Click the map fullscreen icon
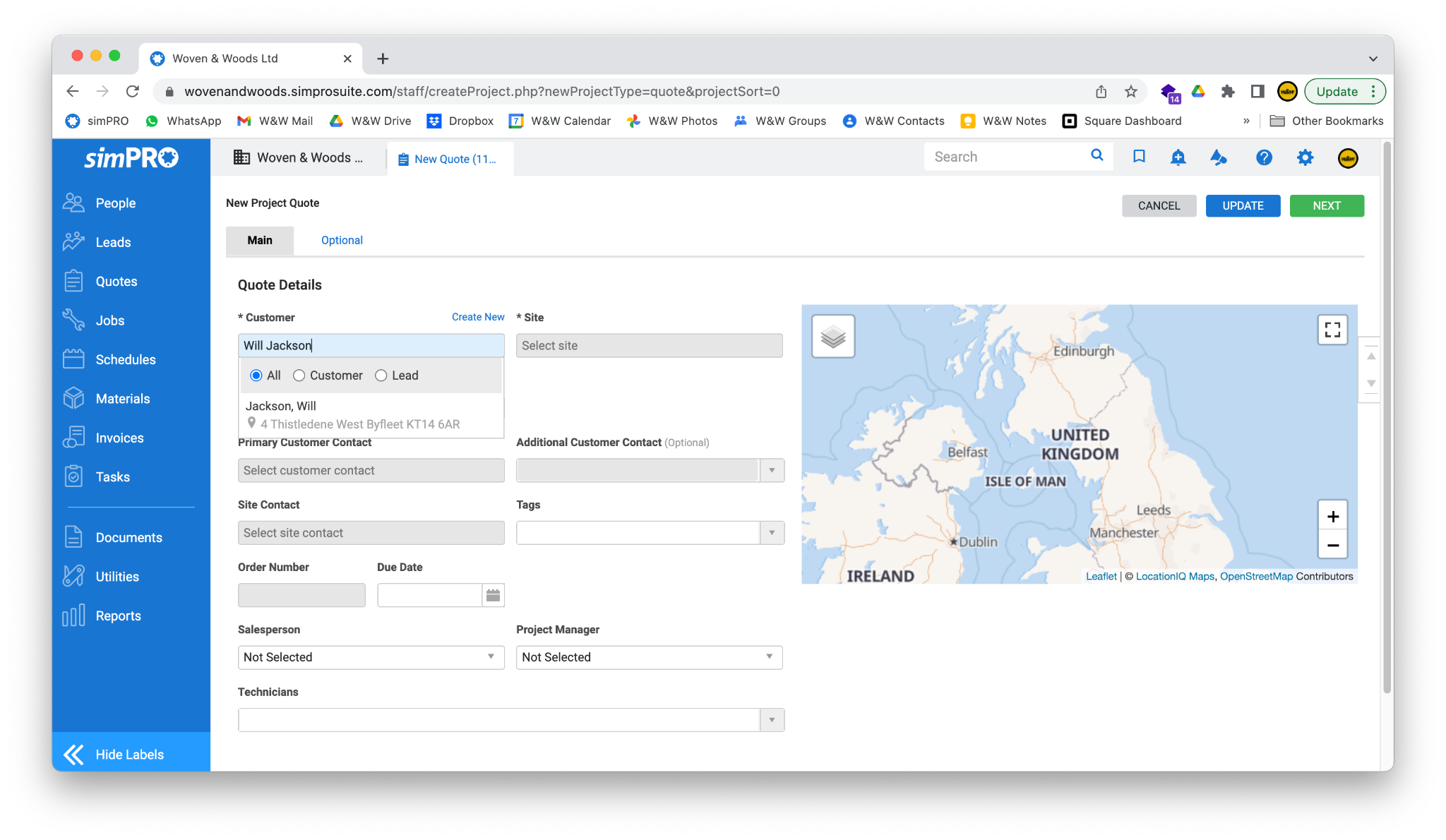This screenshot has height=840, width=1446. coord(1332,330)
